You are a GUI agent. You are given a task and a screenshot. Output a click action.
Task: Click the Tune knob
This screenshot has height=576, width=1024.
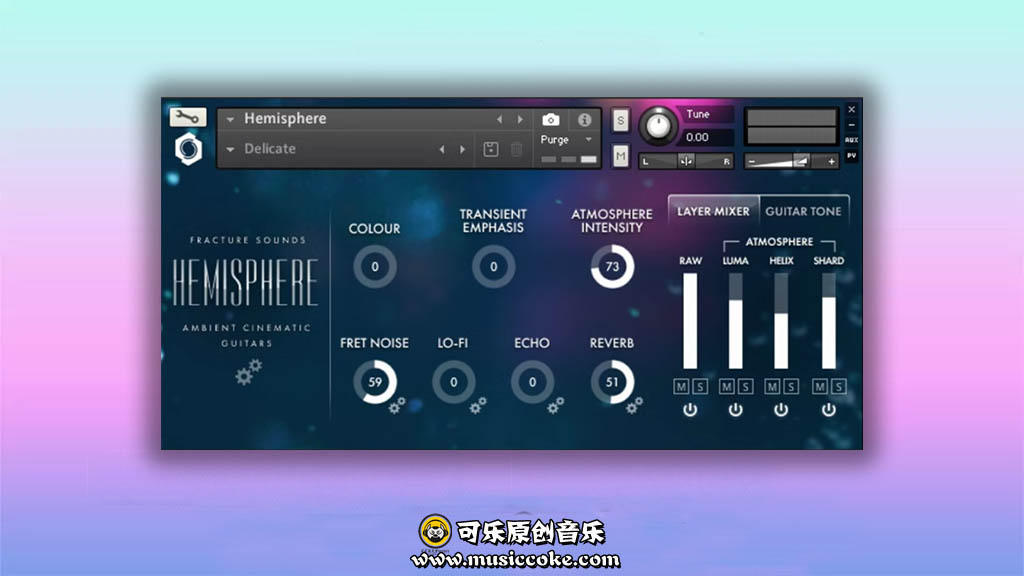pos(658,125)
